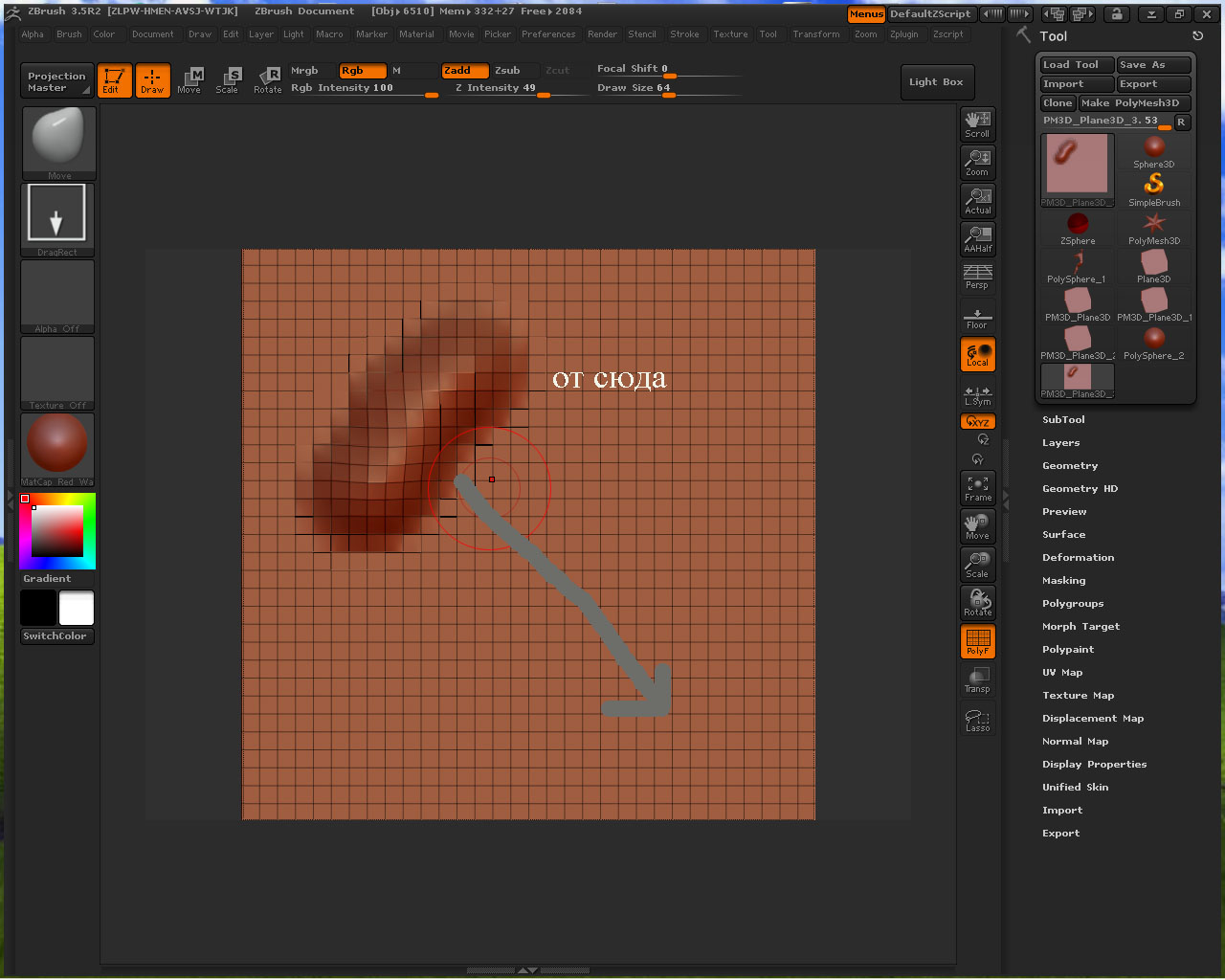Open the Stroke menu

pyautogui.click(x=684, y=34)
